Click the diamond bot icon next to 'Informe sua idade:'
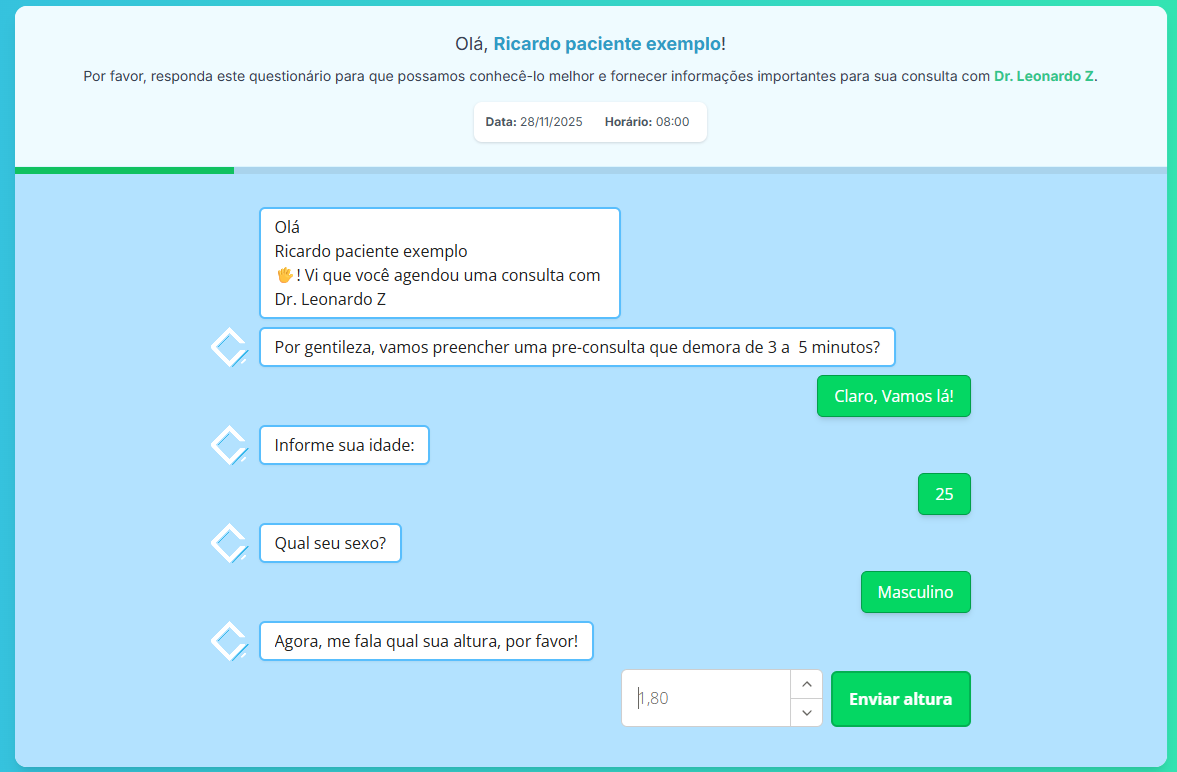The width and height of the screenshot is (1177, 772). click(x=229, y=445)
